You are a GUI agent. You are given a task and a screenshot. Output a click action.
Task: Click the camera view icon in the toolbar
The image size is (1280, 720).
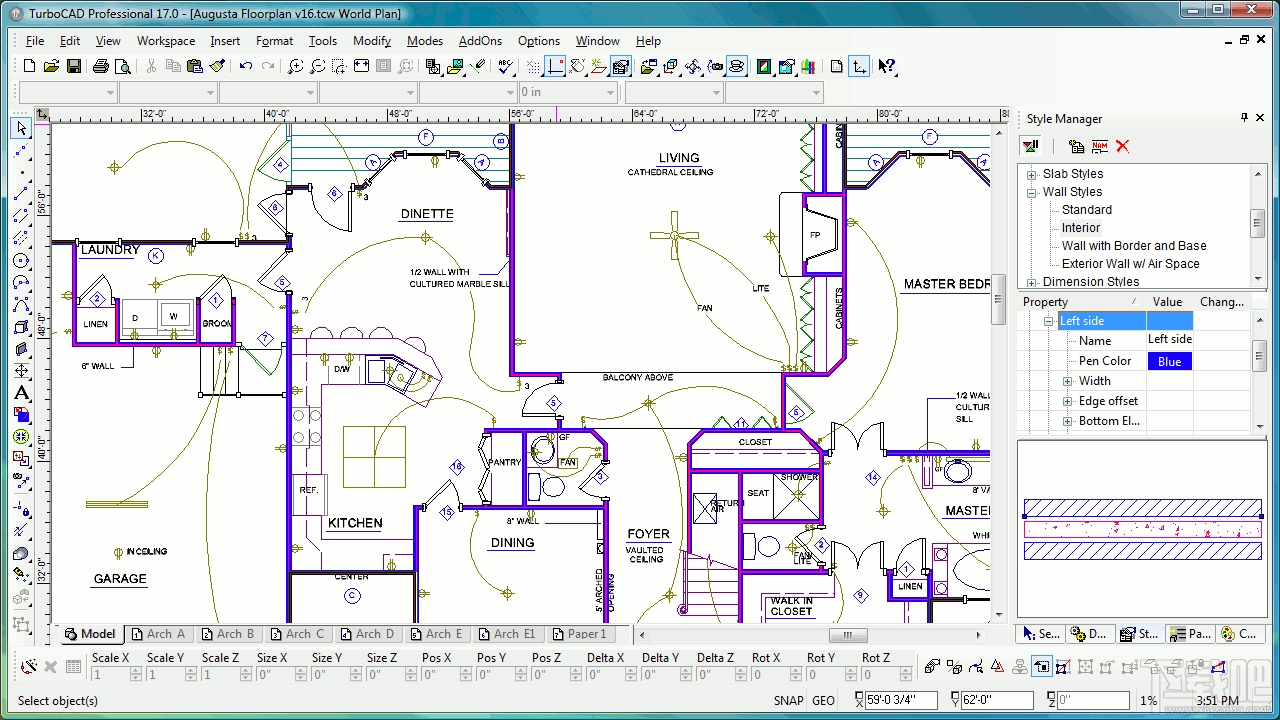coord(716,66)
